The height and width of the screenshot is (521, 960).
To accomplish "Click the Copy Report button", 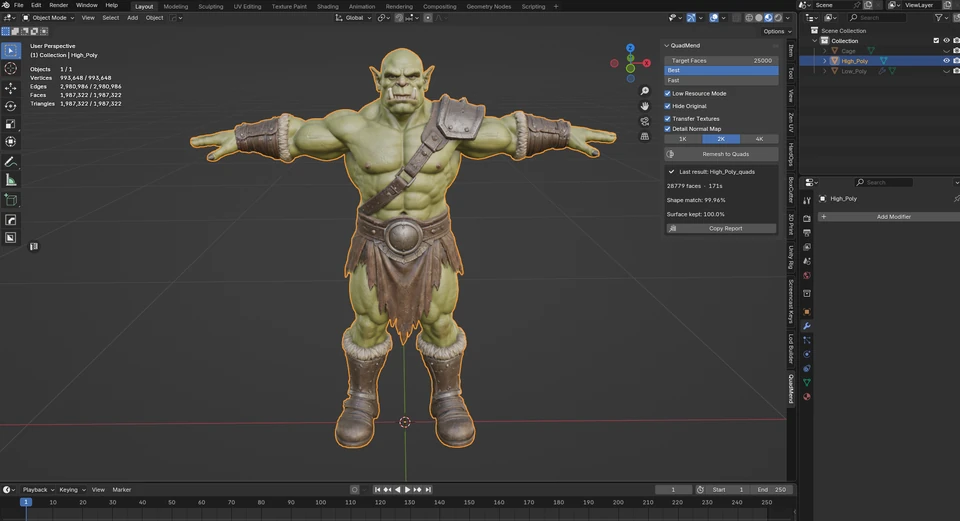I will (x=721, y=228).
